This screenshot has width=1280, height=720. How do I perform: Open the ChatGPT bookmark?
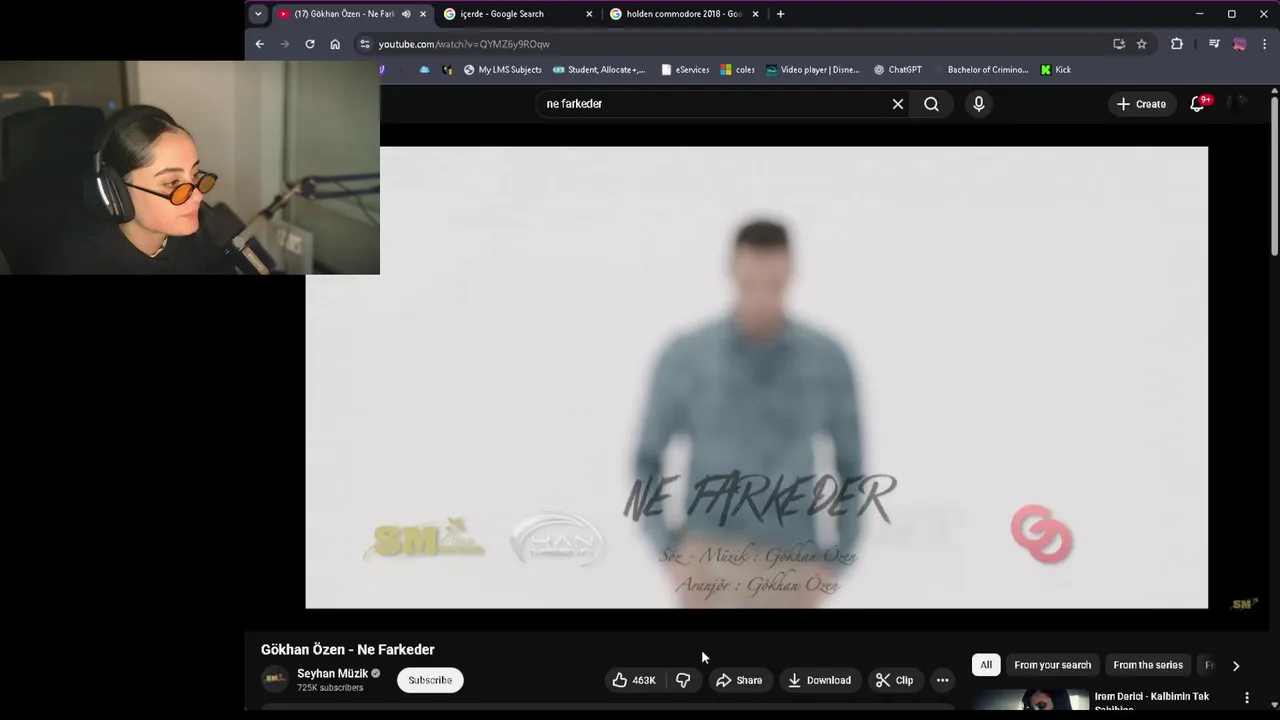pos(898,70)
